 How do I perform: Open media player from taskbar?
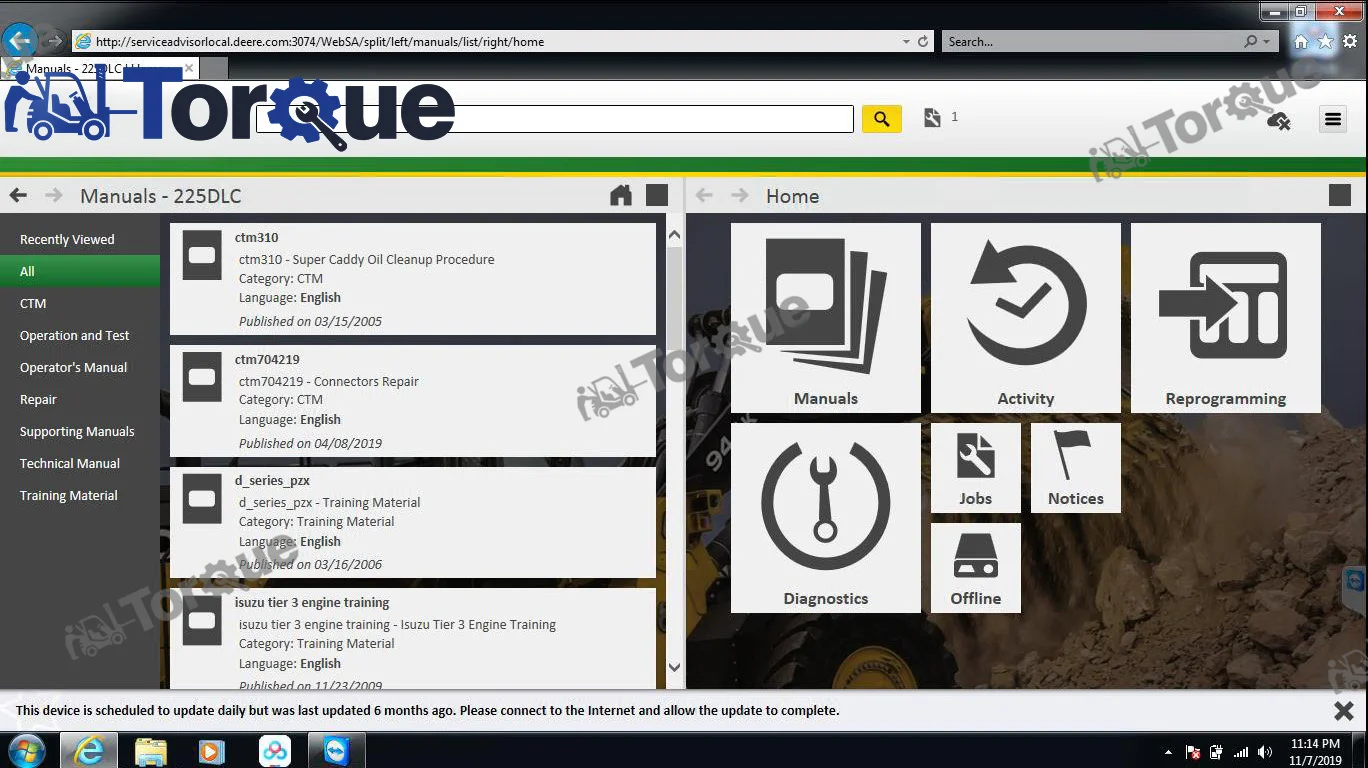pyautogui.click(x=212, y=750)
